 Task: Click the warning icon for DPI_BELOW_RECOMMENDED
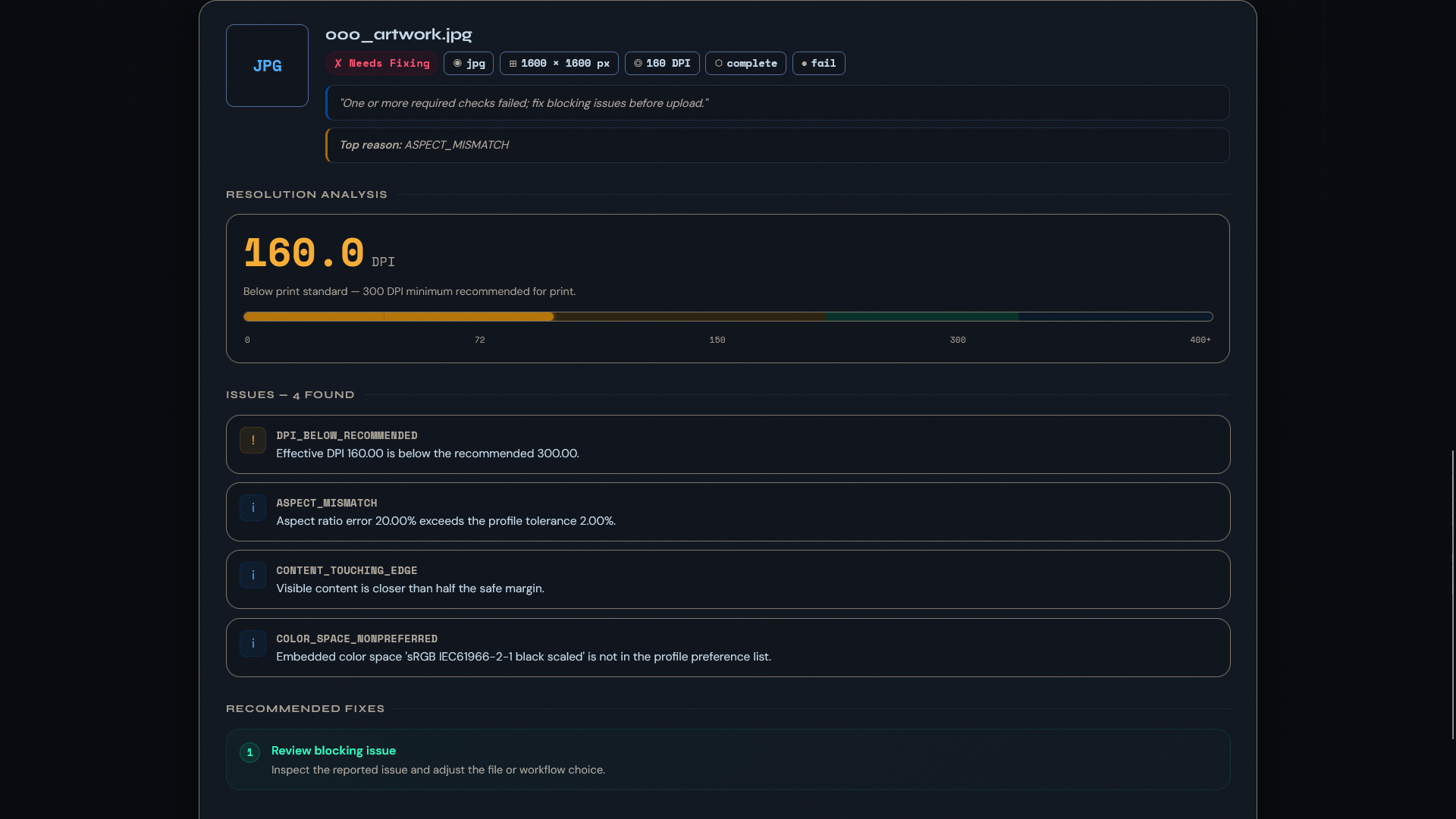coord(253,440)
